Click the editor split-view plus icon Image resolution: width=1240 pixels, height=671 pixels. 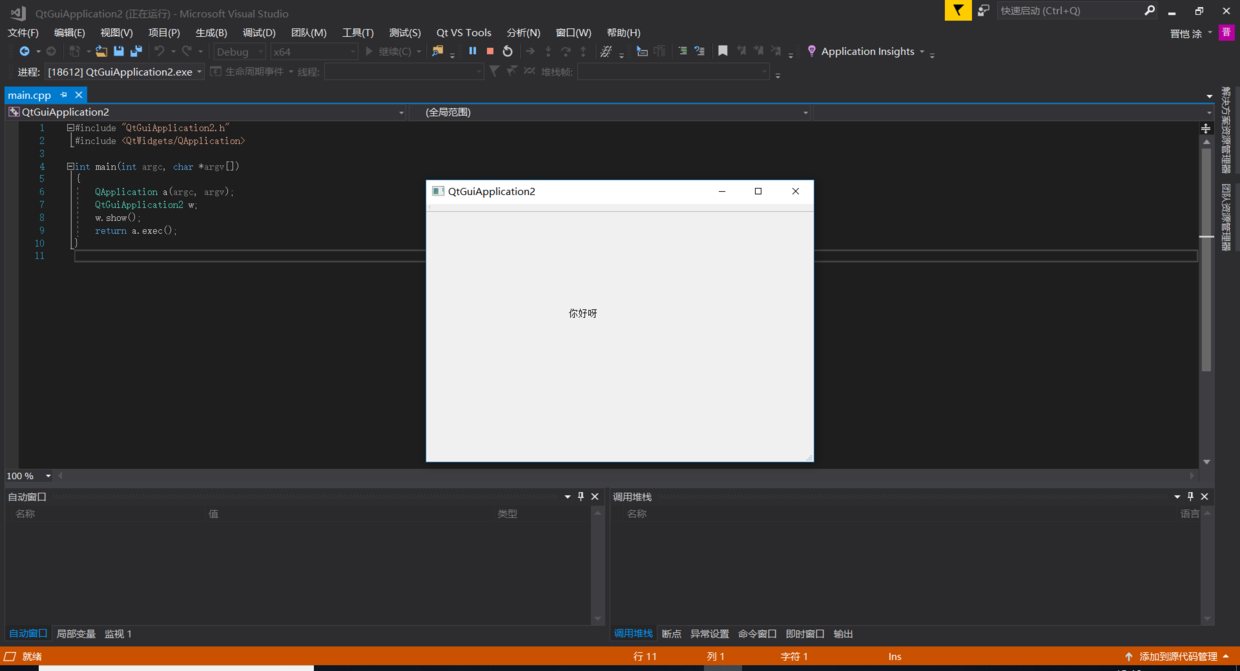(1206, 128)
